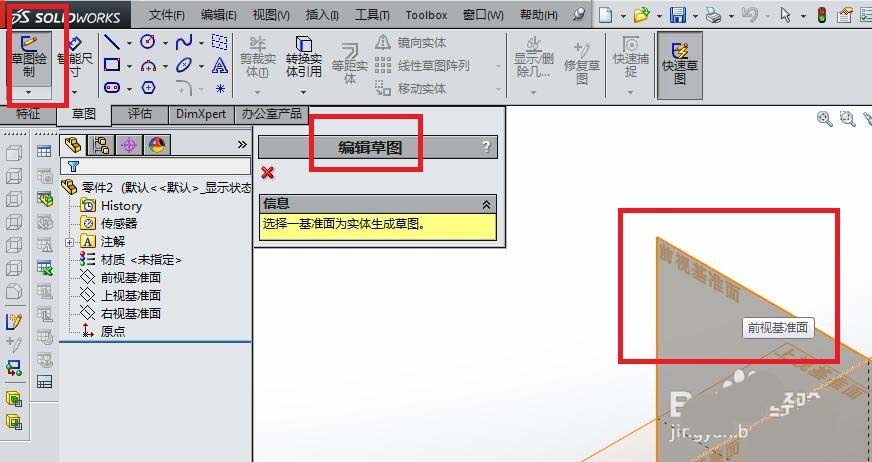Toggle the menu bar pin icon
Viewport: 872px width, 462px height.
(x=579, y=14)
